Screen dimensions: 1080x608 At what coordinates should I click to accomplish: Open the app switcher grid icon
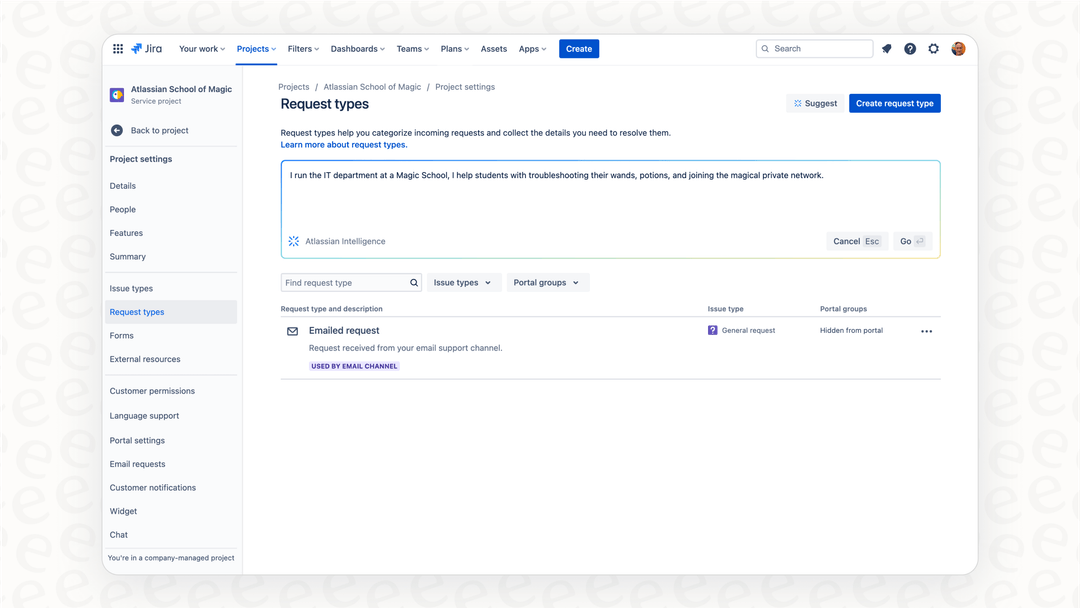point(118,48)
